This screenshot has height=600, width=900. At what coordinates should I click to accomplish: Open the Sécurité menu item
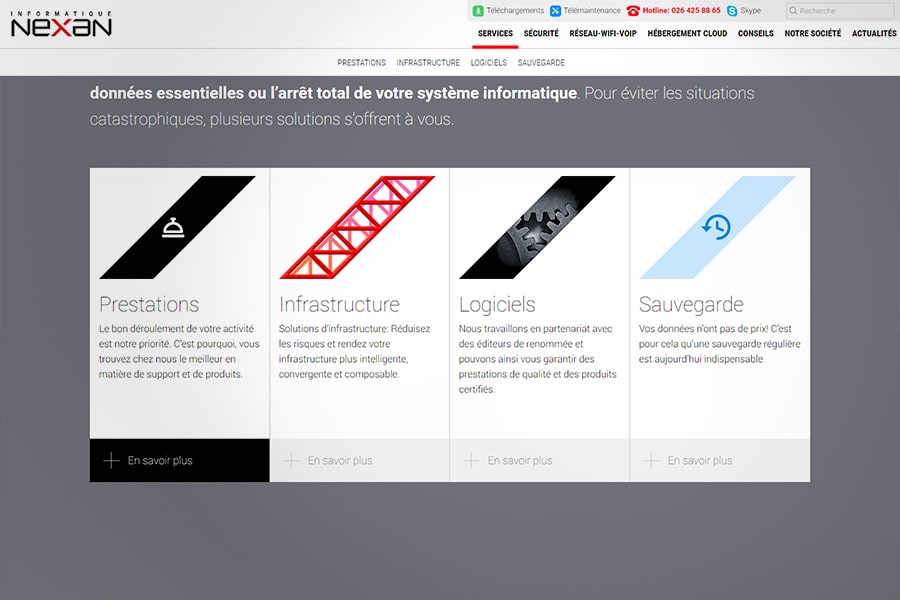[541, 34]
